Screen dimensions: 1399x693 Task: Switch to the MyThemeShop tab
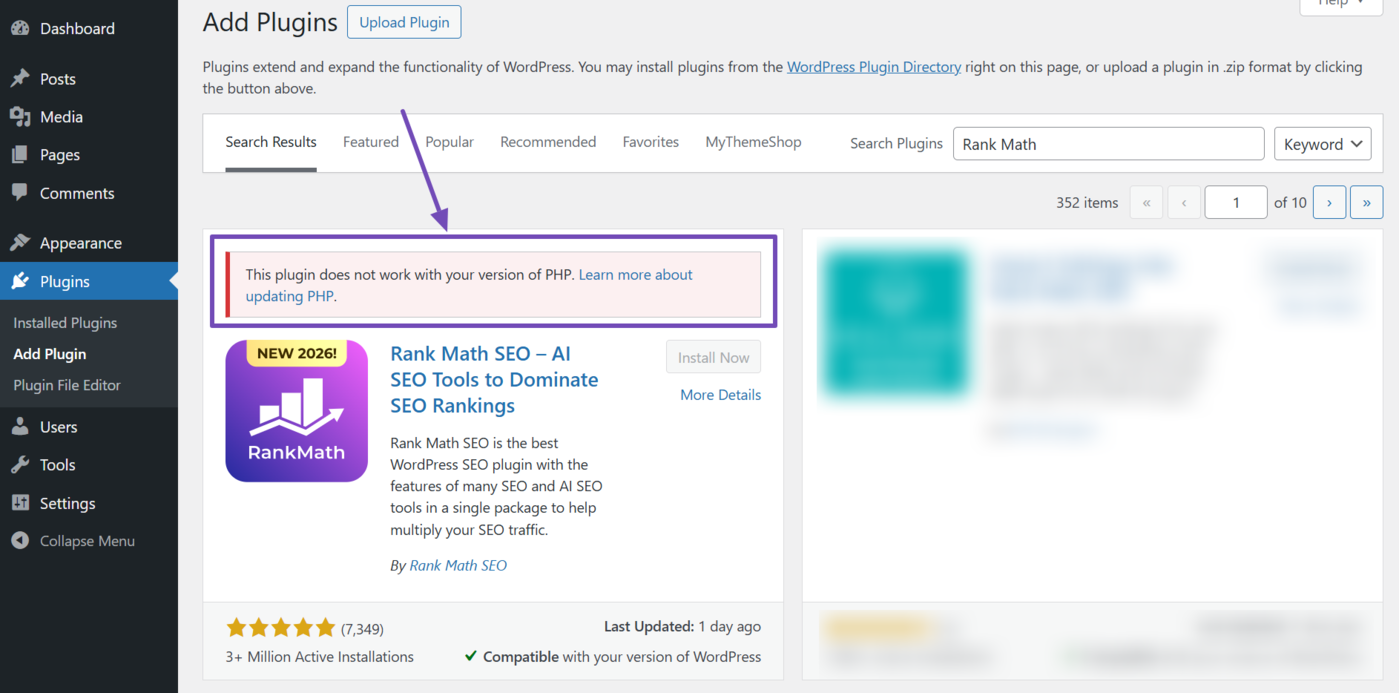pos(753,142)
